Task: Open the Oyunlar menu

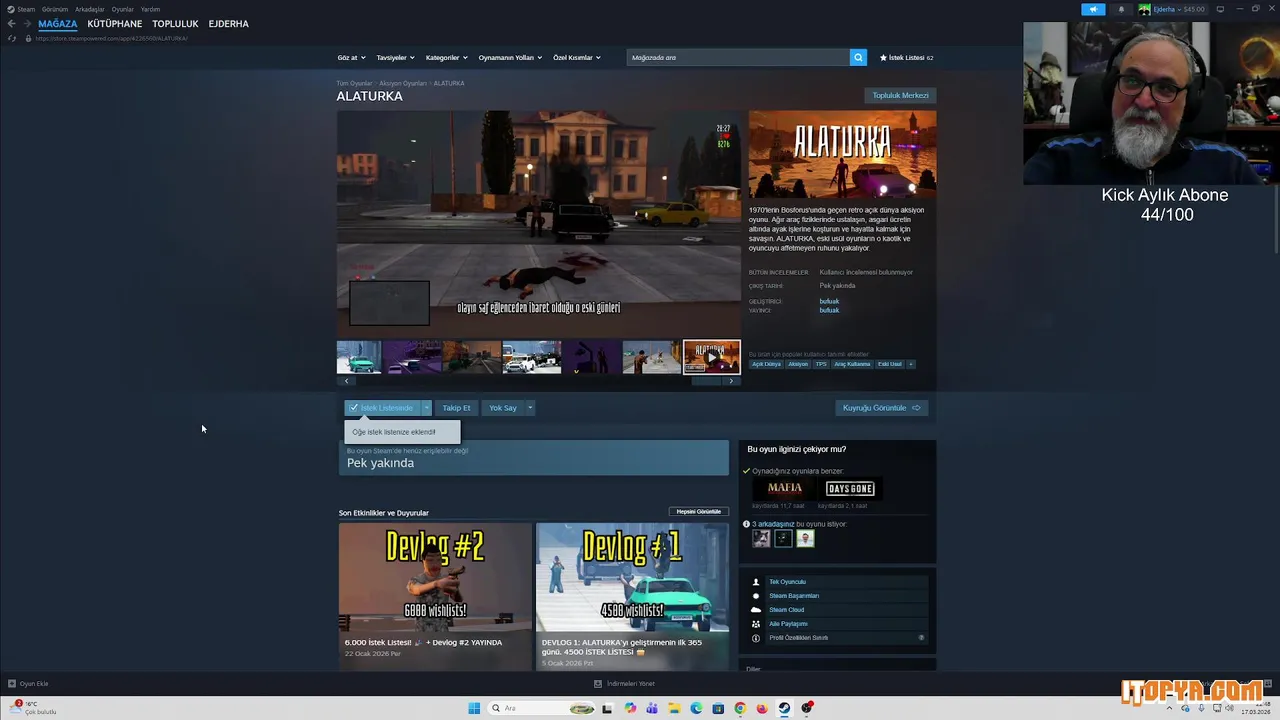Action: [x=123, y=9]
